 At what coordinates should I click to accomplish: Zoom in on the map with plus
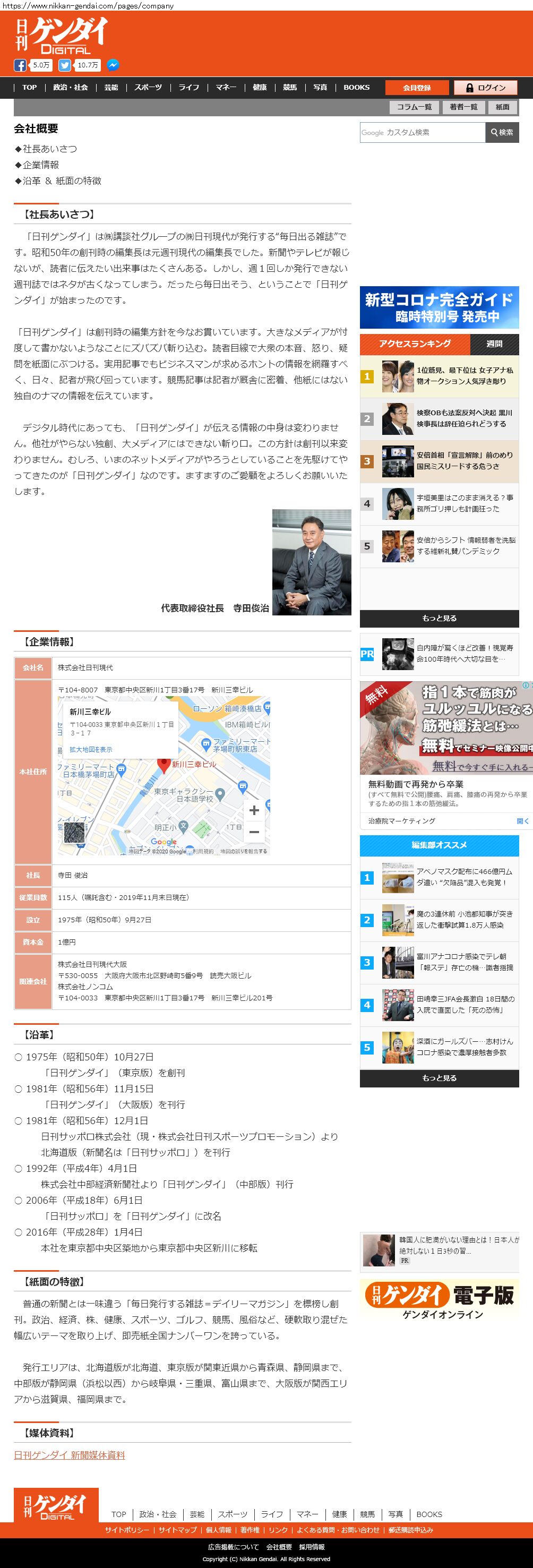(x=254, y=810)
